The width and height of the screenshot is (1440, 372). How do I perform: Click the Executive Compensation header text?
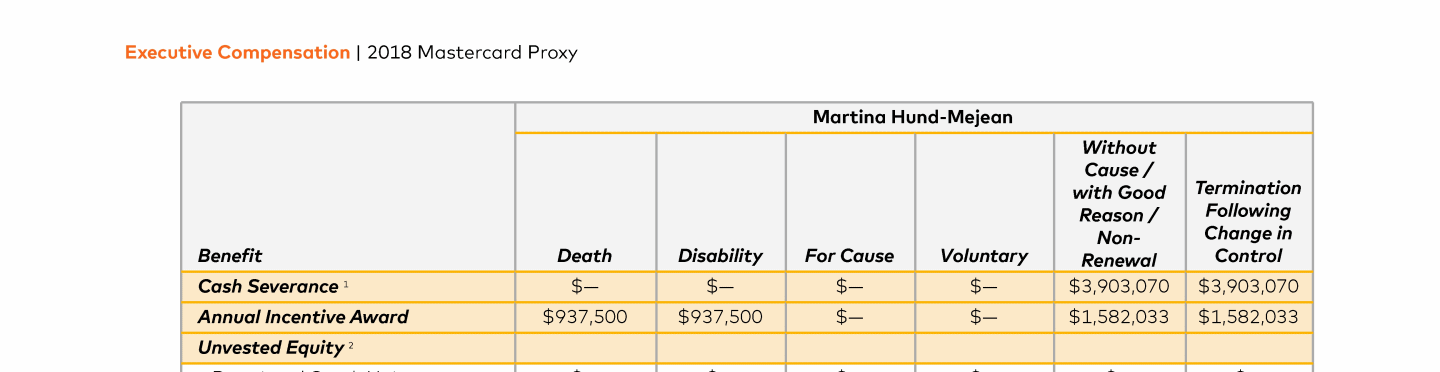[x=237, y=53]
